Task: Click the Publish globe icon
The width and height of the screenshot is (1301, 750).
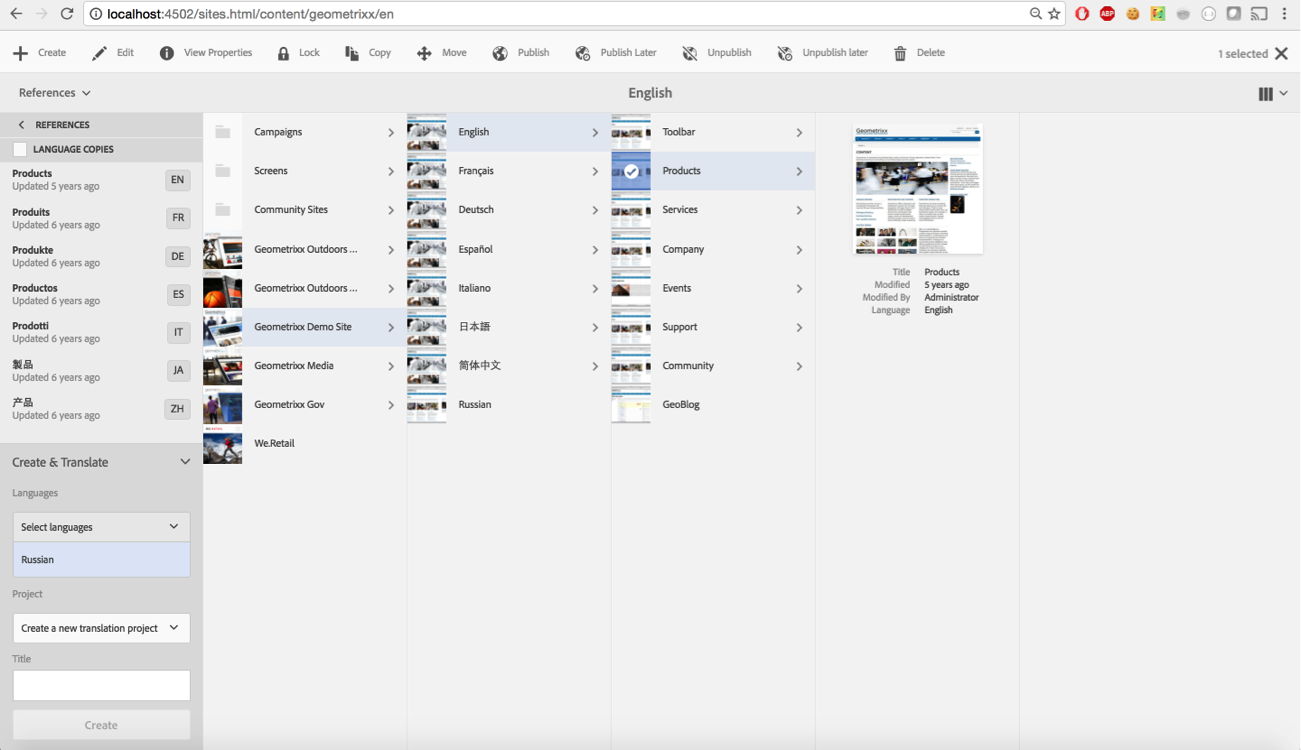Action: [x=500, y=53]
